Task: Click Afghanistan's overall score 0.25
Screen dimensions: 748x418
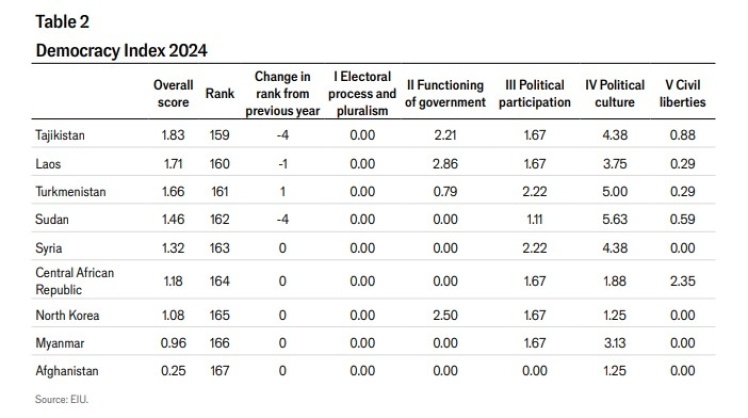Action: point(173,370)
